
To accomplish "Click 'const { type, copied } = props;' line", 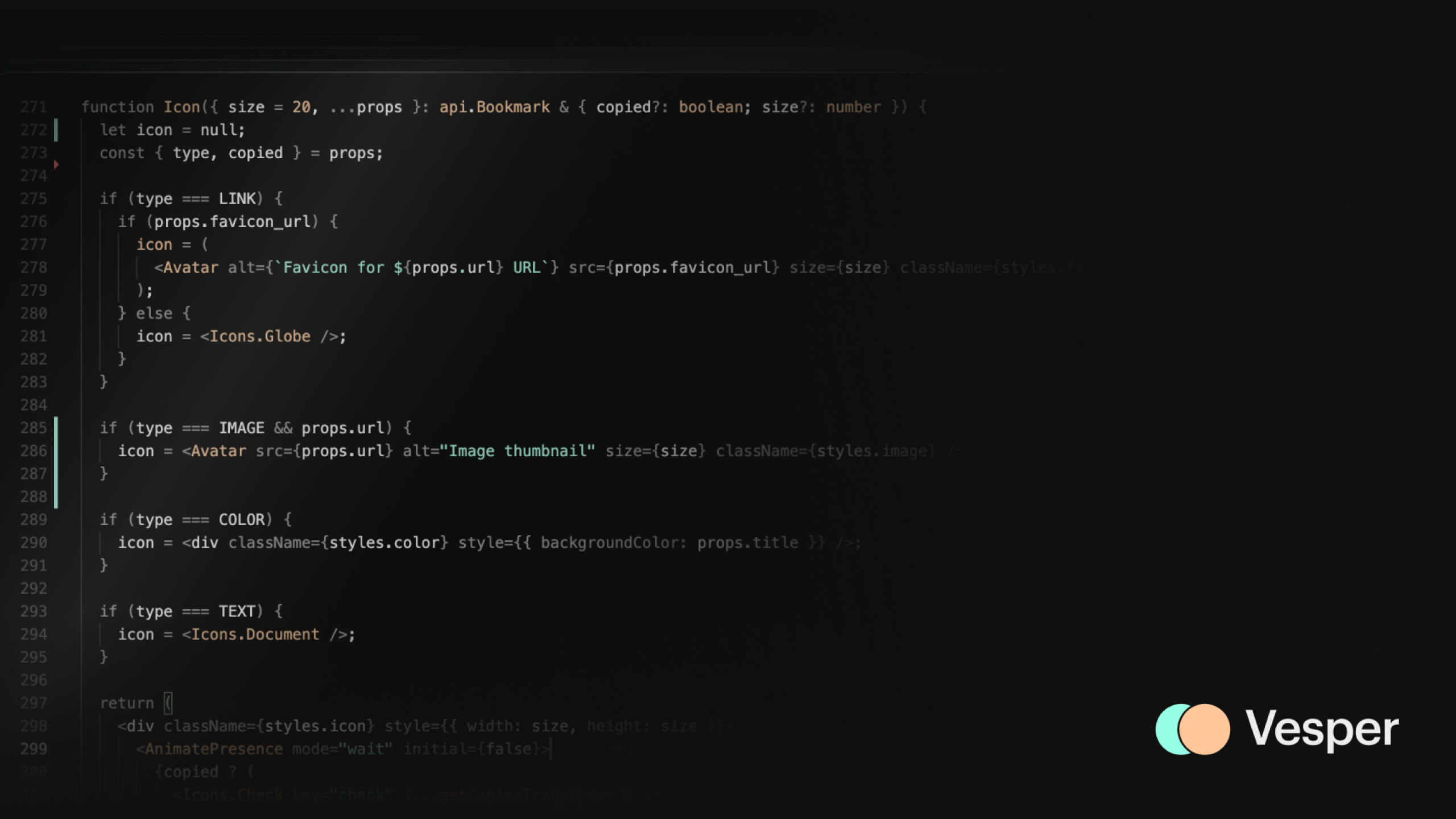I will pos(241,153).
